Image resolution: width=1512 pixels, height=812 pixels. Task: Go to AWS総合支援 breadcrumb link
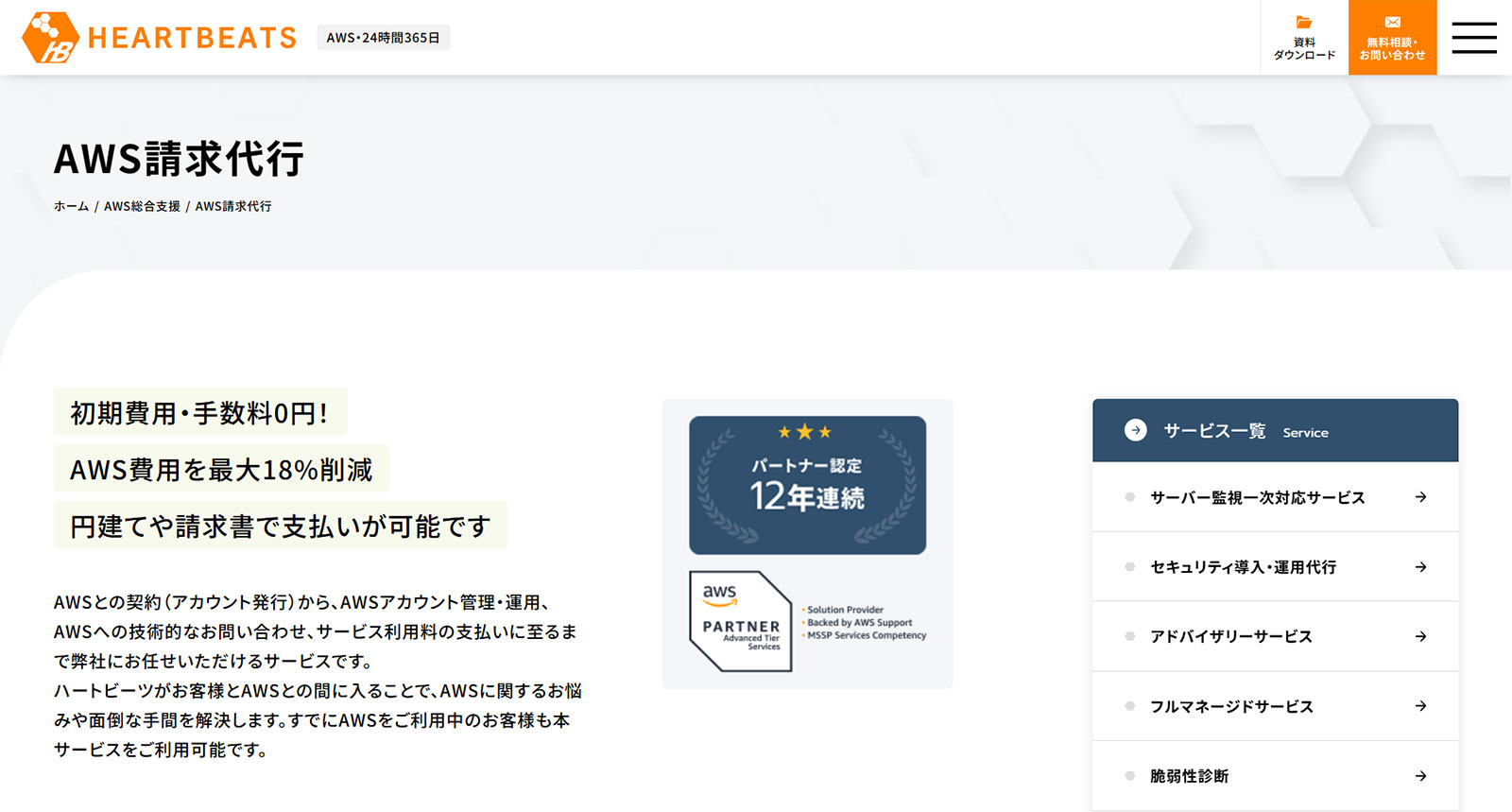point(142,206)
